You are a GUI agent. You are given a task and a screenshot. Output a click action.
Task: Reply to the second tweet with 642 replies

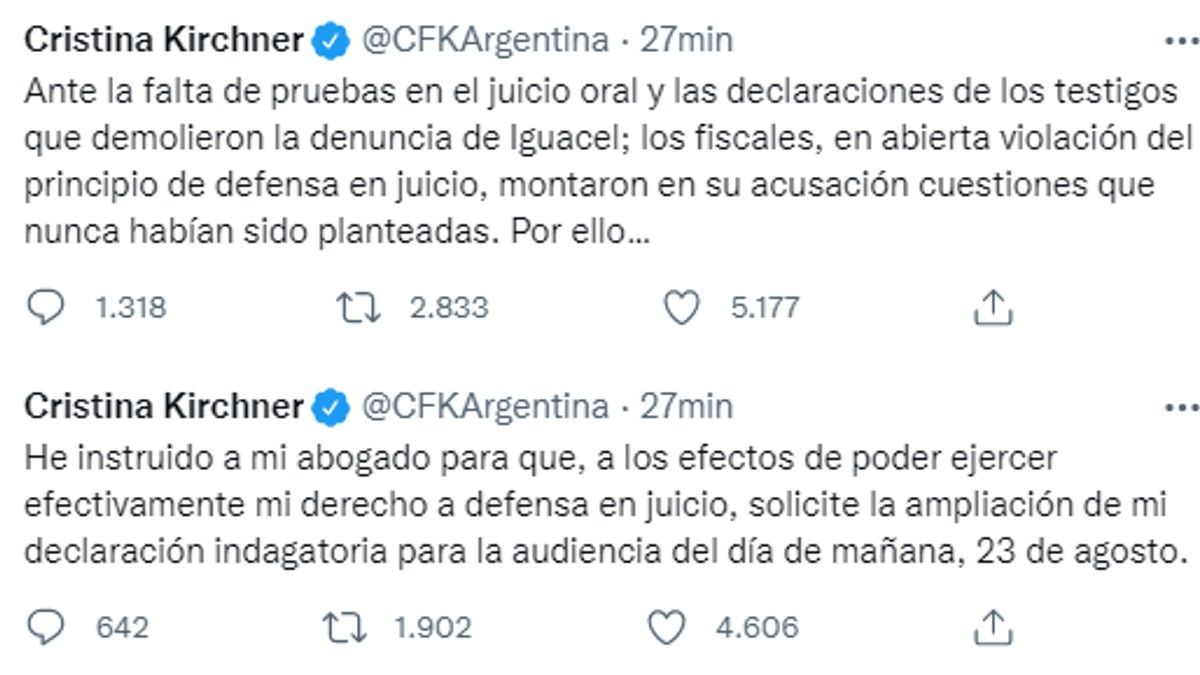[x=45, y=627]
